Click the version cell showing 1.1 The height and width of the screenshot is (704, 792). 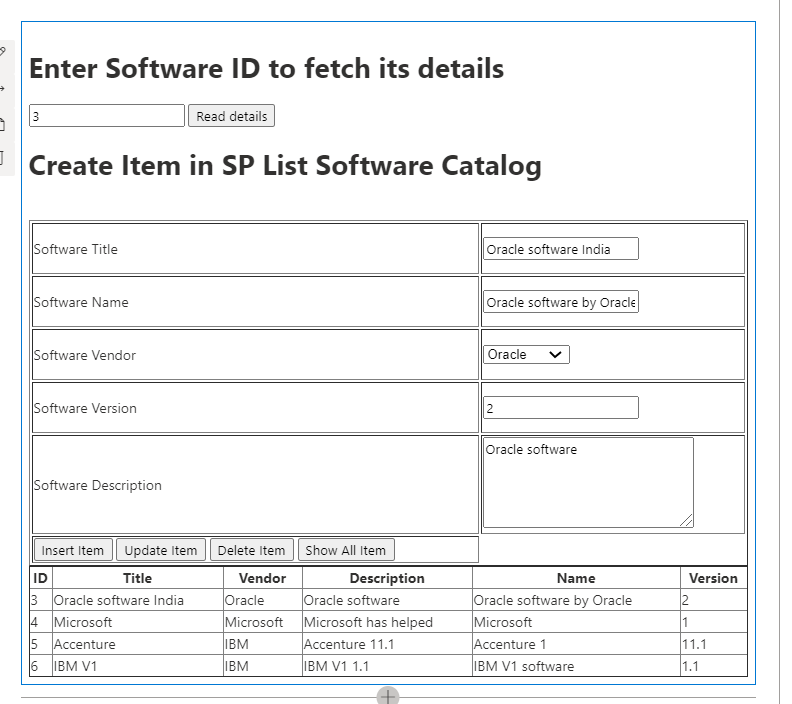(x=713, y=667)
